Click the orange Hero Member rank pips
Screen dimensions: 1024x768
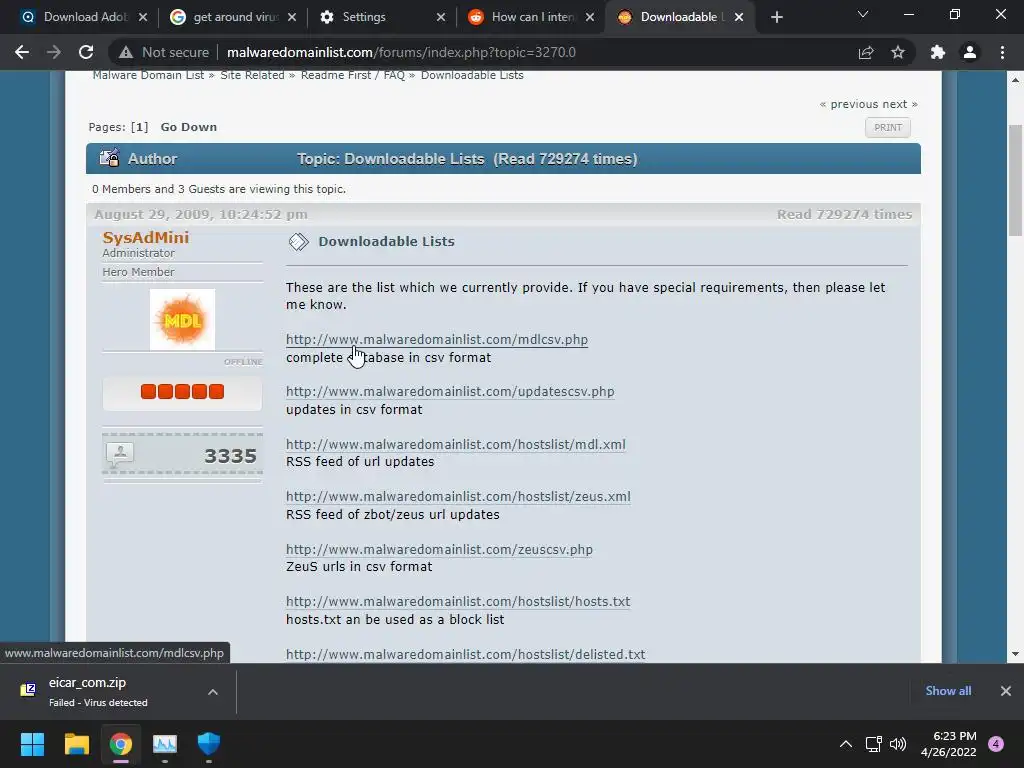tap(182, 391)
